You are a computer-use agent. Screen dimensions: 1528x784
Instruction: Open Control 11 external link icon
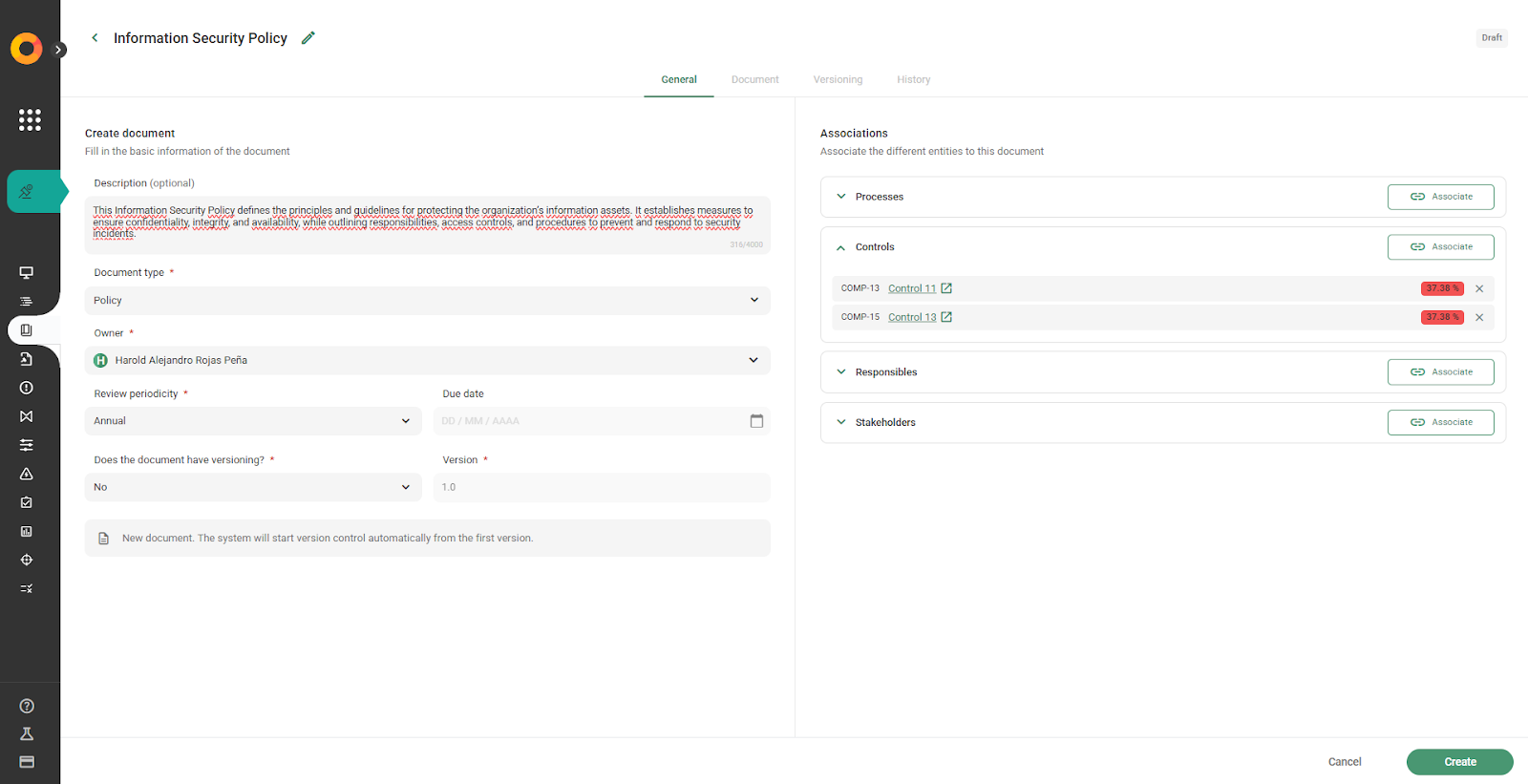click(946, 288)
